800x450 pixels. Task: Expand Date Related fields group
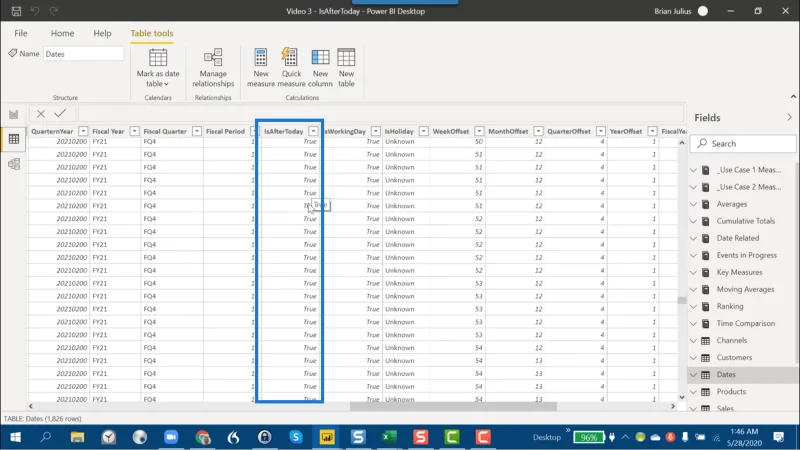(693, 238)
